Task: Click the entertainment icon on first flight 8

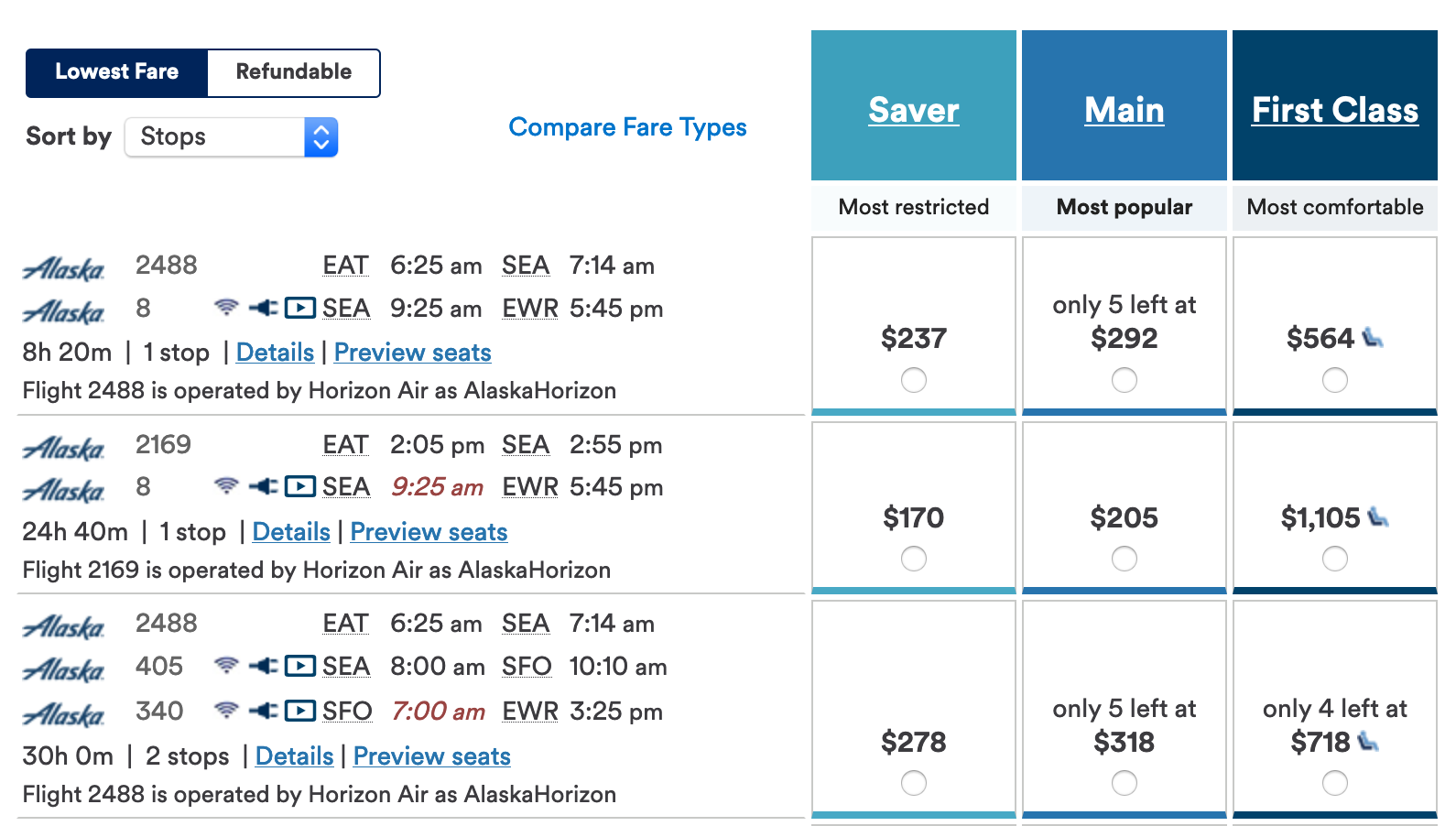Action: point(300,308)
